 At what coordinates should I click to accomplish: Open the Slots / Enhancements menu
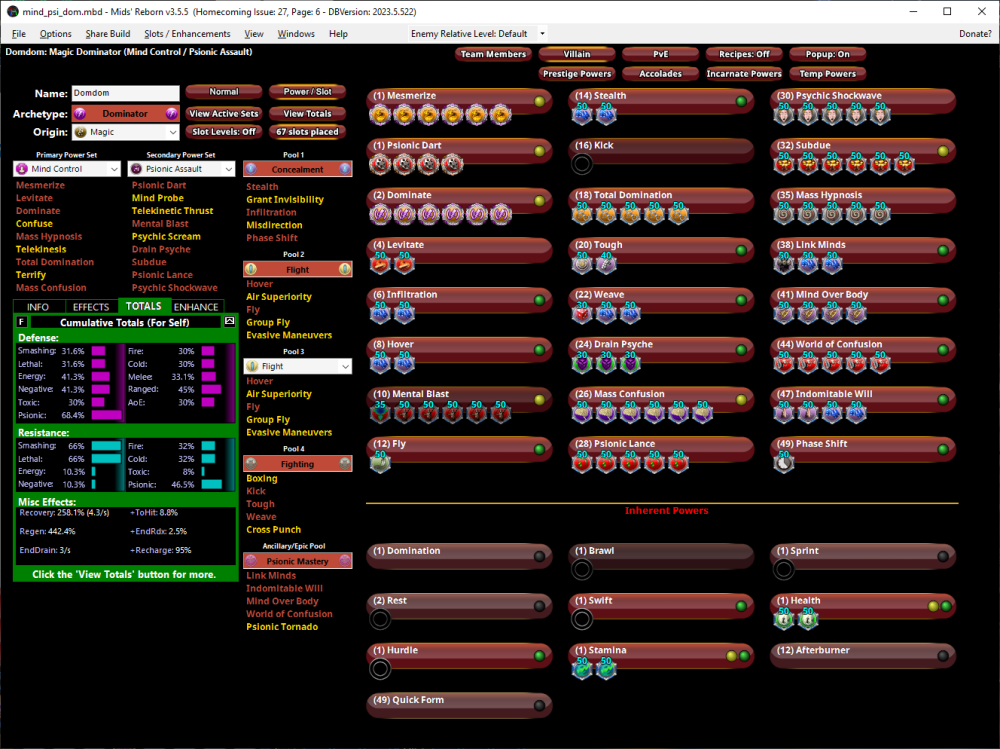(187, 34)
